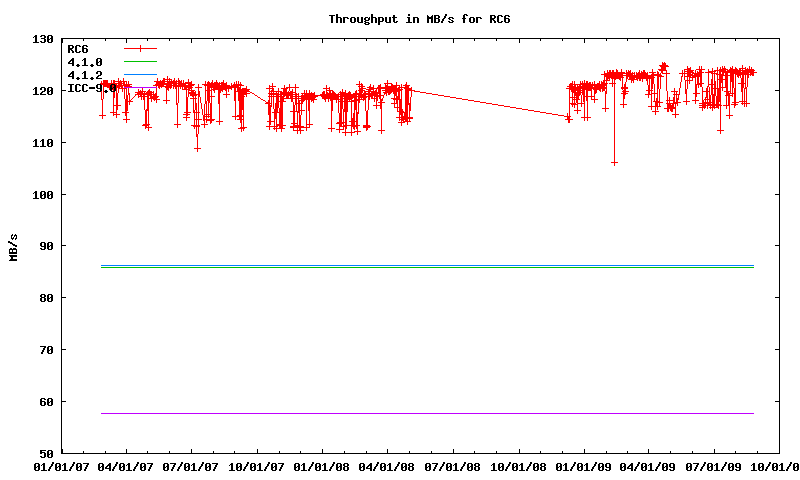Click the 2007 dip point near 109 MB/s
The width and height of the screenshot is (800, 480).
tap(197, 148)
